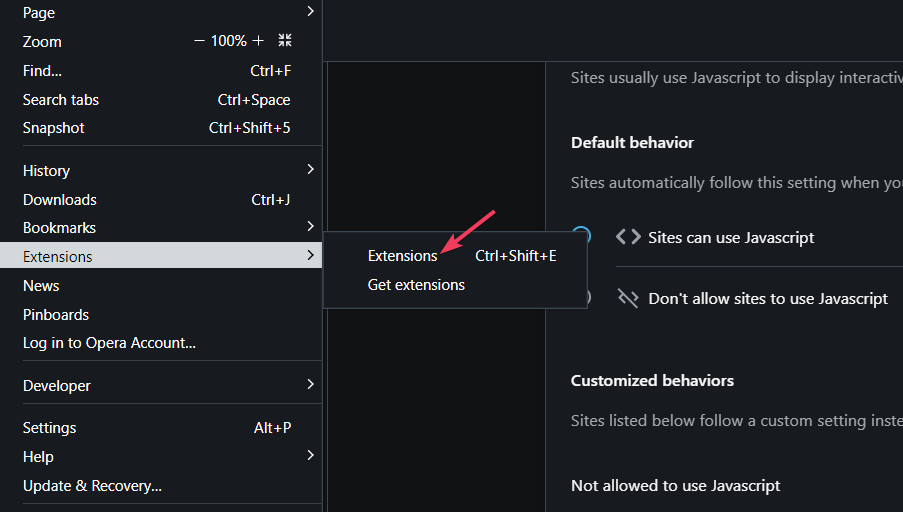The width and height of the screenshot is (903, 512).
Task: Open News from the menu
Action: 161,286
